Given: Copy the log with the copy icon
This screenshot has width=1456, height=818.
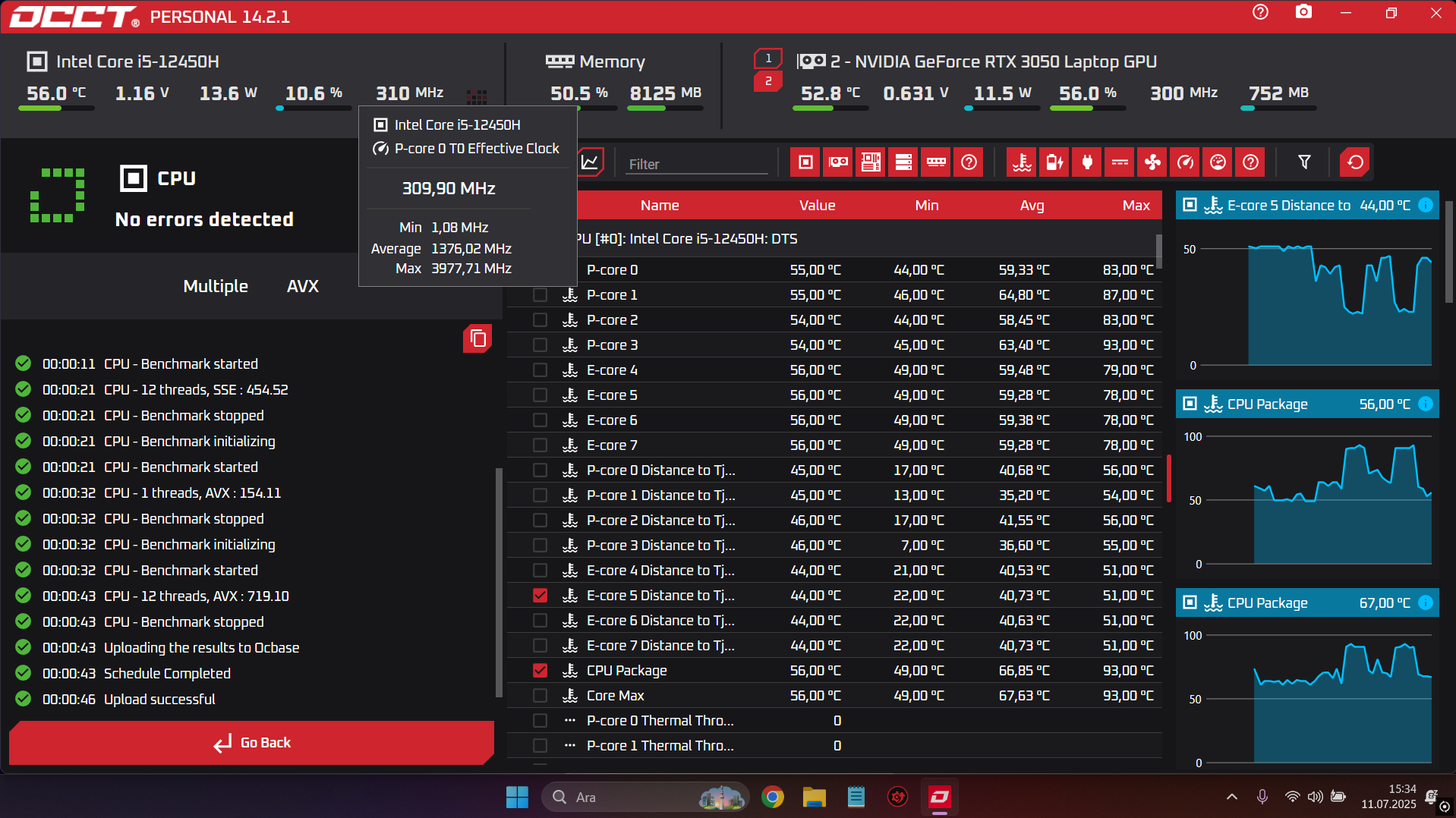Looking at the screenshot, I should [477, 338].
